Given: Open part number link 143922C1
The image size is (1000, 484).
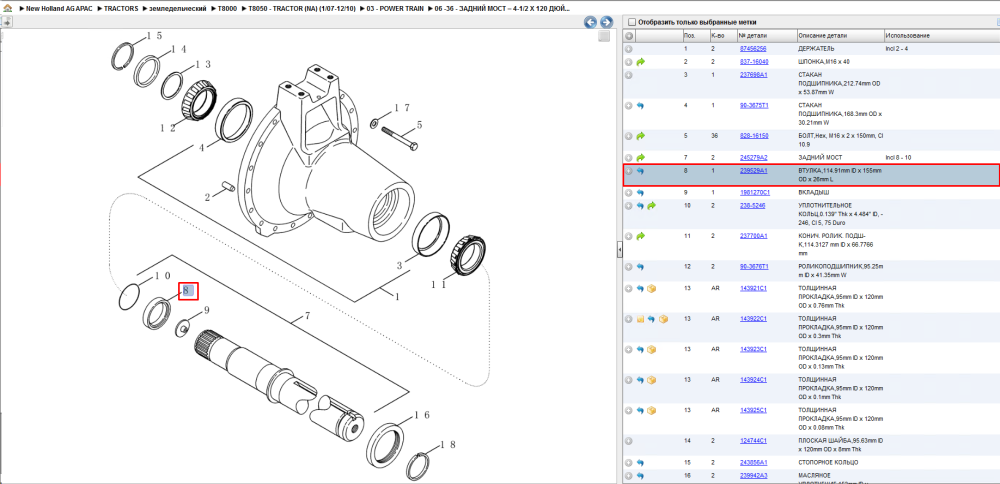Looking at the screenshot, I should (753, 319).
